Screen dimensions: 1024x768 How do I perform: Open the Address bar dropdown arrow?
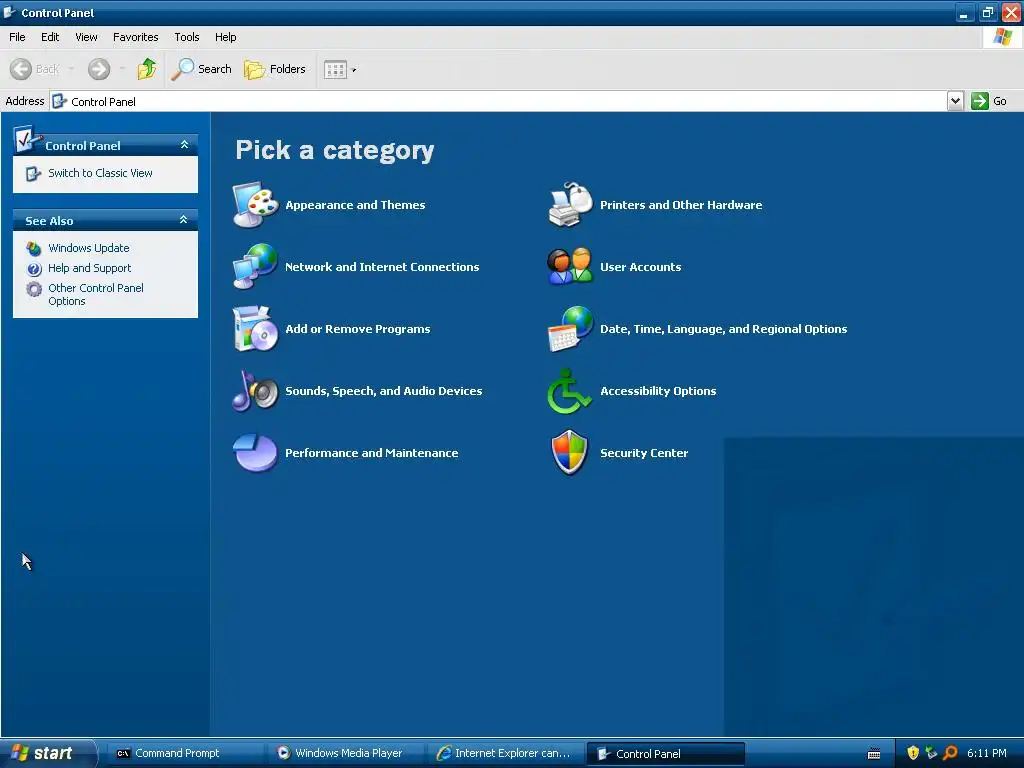click(x=955, y=101)
